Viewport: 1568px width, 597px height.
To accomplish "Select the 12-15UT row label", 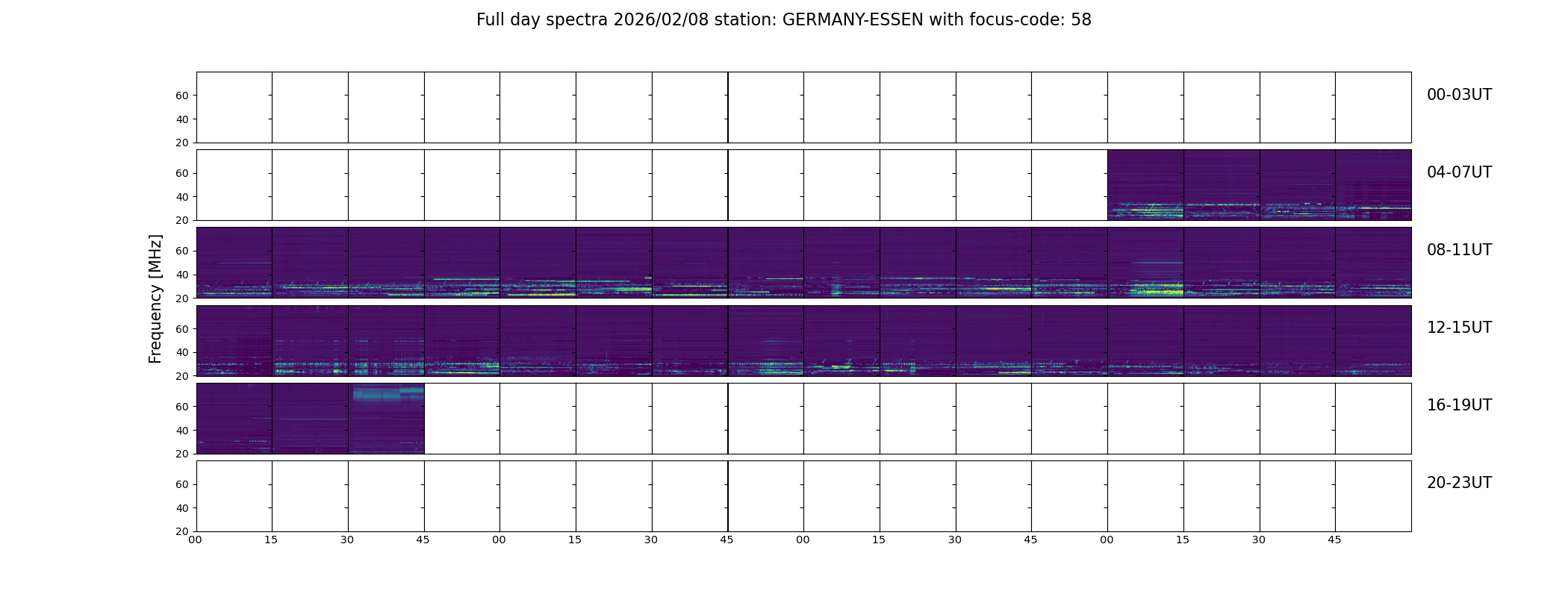I will click(1459, 328).
